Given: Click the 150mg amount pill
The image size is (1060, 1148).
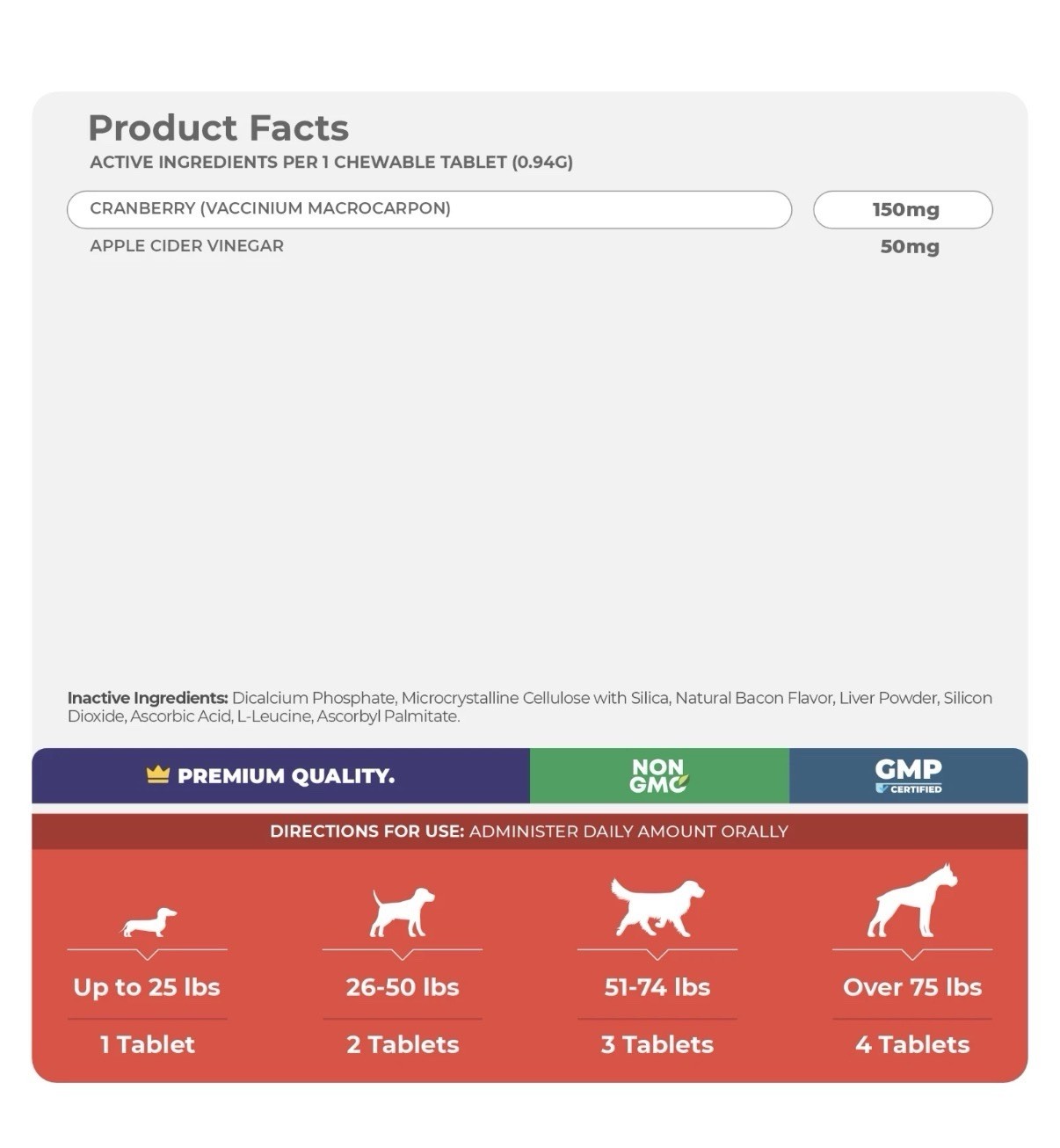Looking at the screenshot, I should (x=903, y=209).
